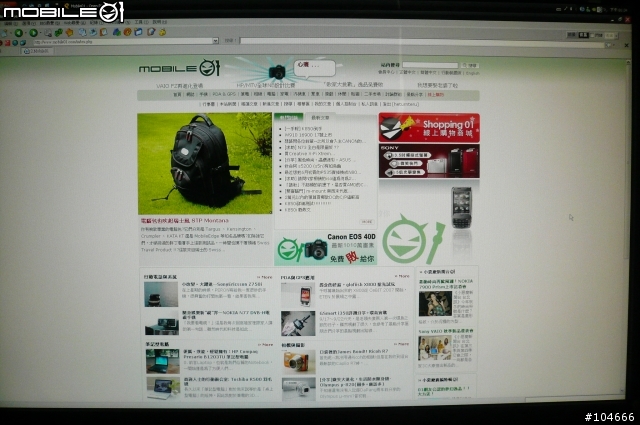Screen dimensions: 640x425
Task: Open the BTP Montana backpack article title
Action: tap(184, 220)
